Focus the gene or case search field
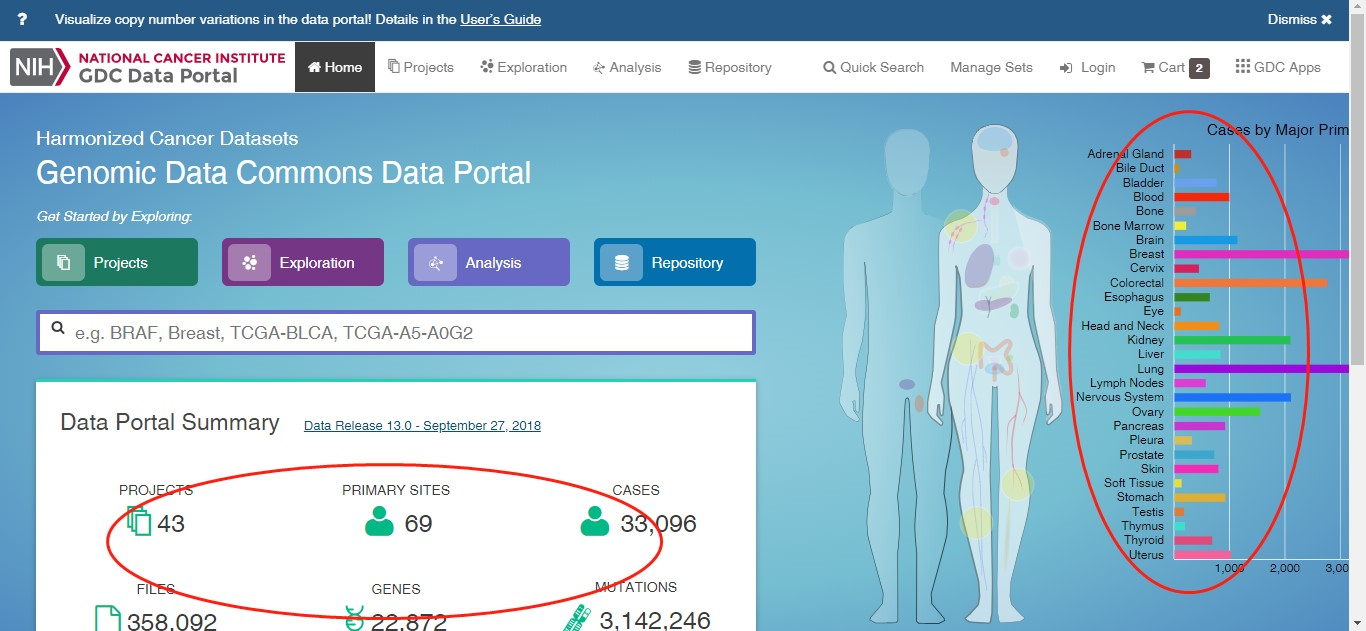1366x631 pixels. [x=410, y=333]
